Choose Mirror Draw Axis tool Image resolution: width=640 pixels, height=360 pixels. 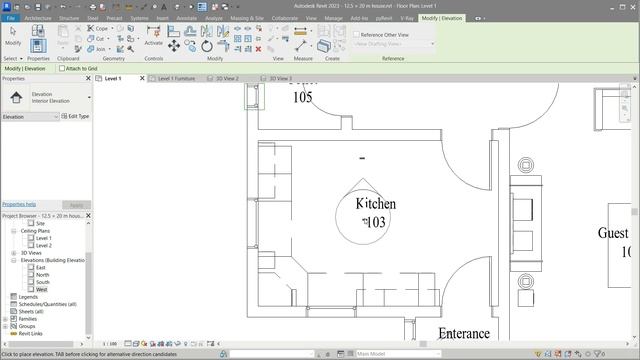coord(223,31)
